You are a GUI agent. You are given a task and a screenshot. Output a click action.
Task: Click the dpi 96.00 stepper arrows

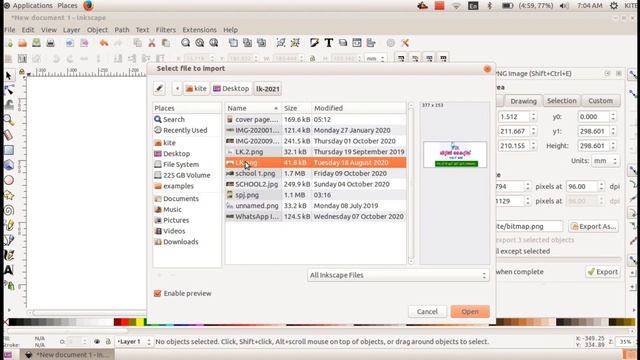tap(601, 187)
